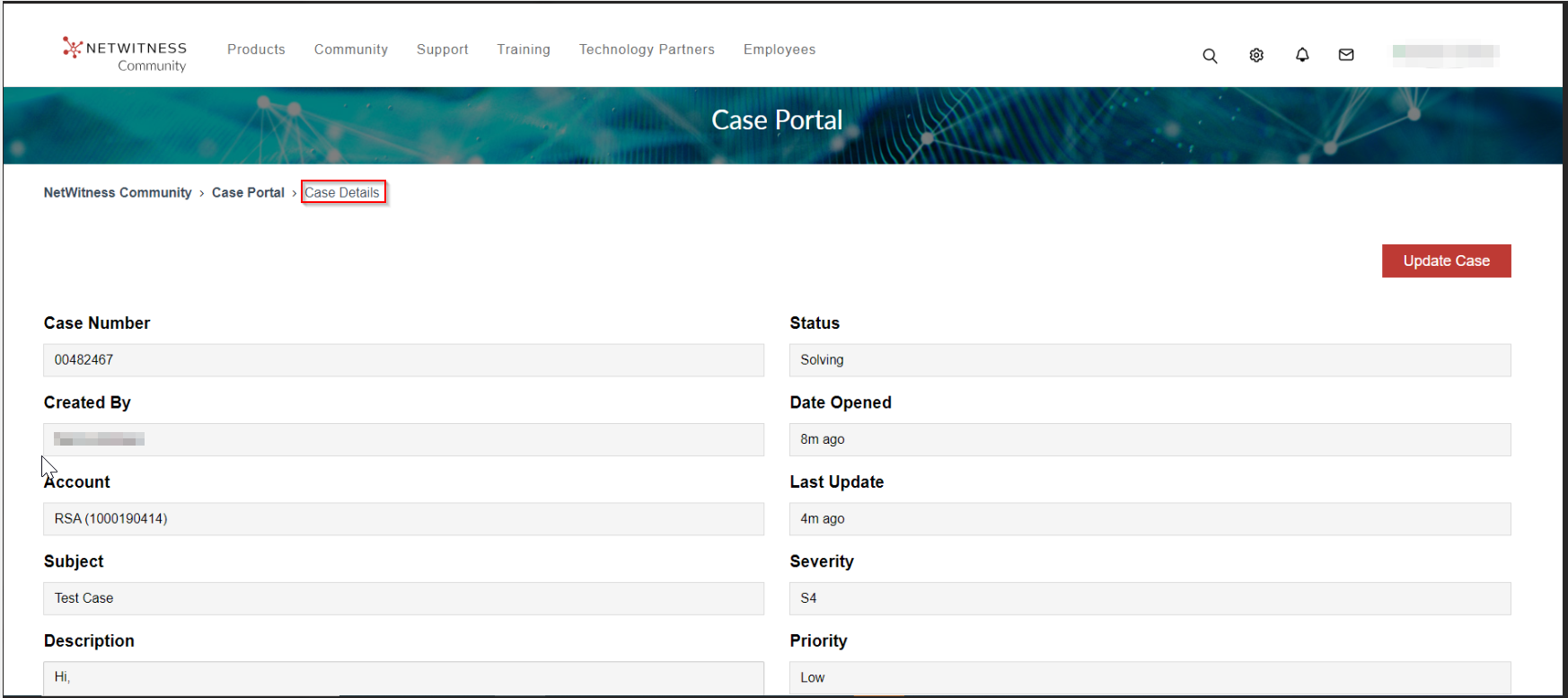The image size is (1568, 698).
Task: Go to NetWitness Community breadcrumb link
Action: [x=118, y=193]
